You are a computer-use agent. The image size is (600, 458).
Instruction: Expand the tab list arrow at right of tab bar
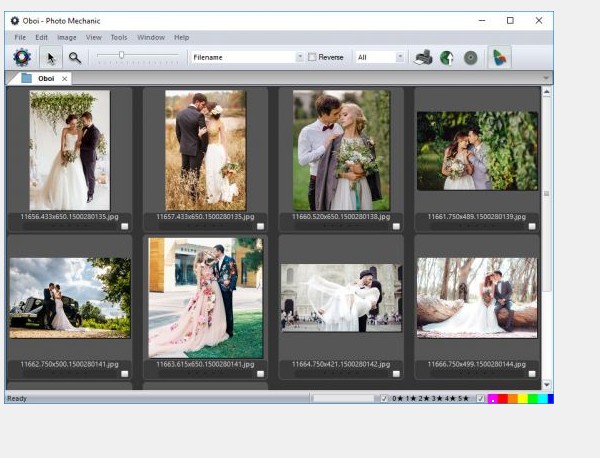(546, 78)
